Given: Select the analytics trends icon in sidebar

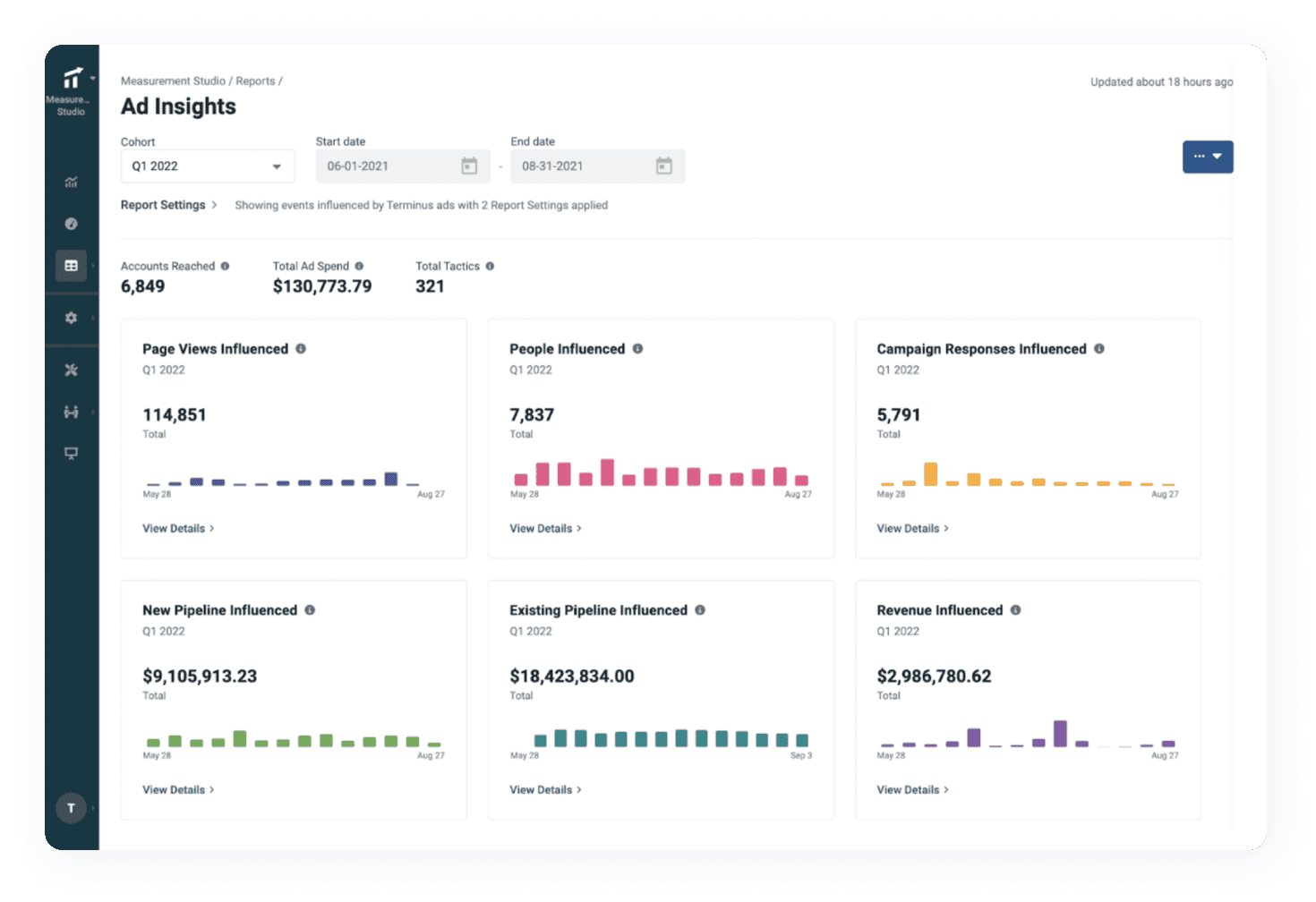Looking at the screenshot, I should point(72,182).
